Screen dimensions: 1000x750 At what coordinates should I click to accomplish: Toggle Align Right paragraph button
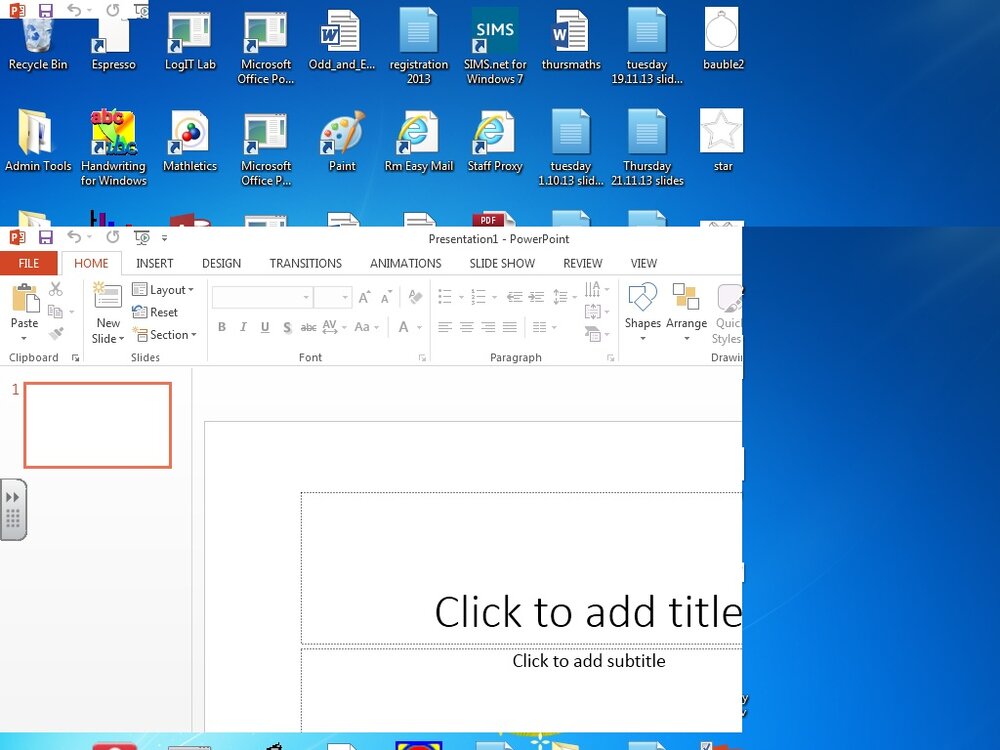[488, 327]
